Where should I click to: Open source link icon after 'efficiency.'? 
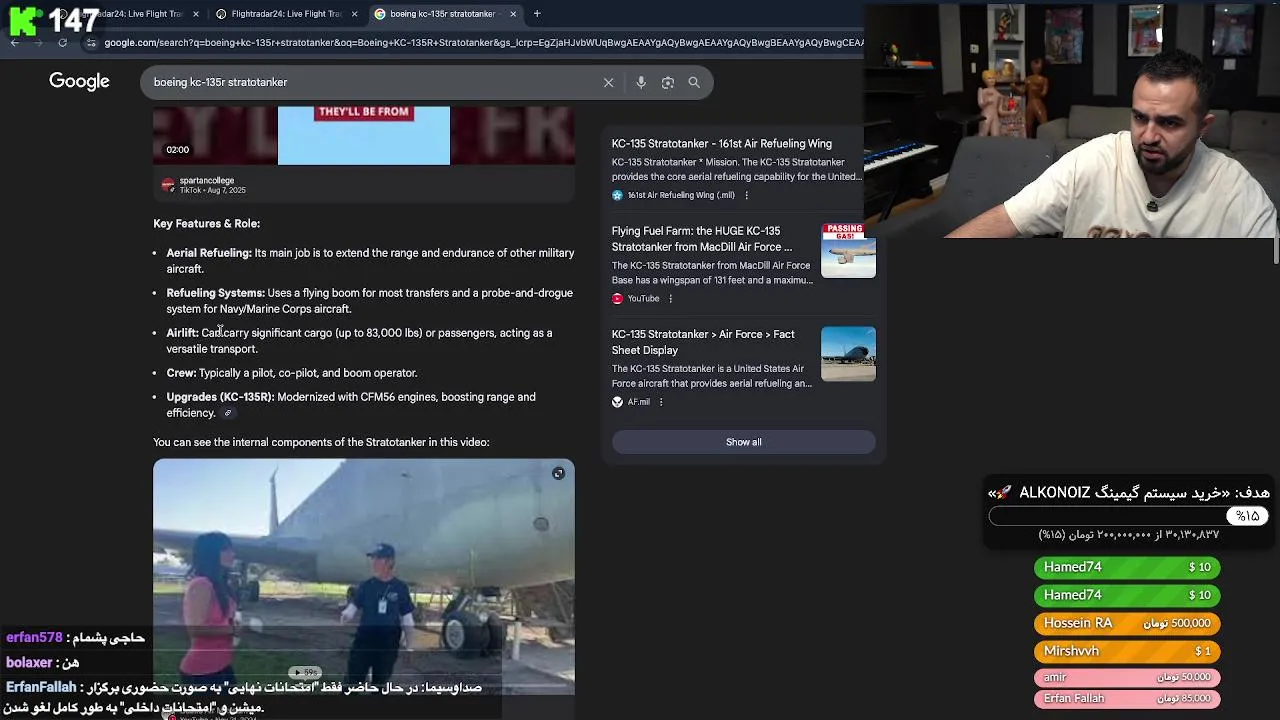point(228,413)
